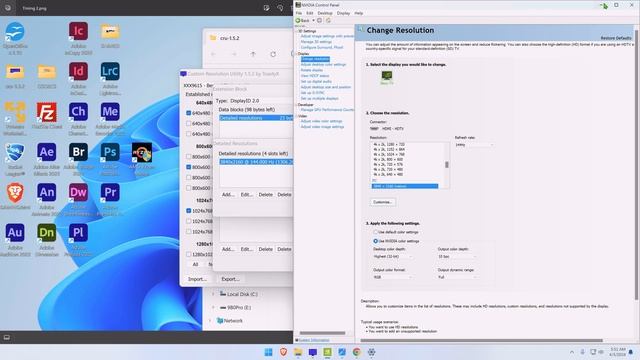Click refresh icon in File Explorer toolbar

[x=273, y=54]
